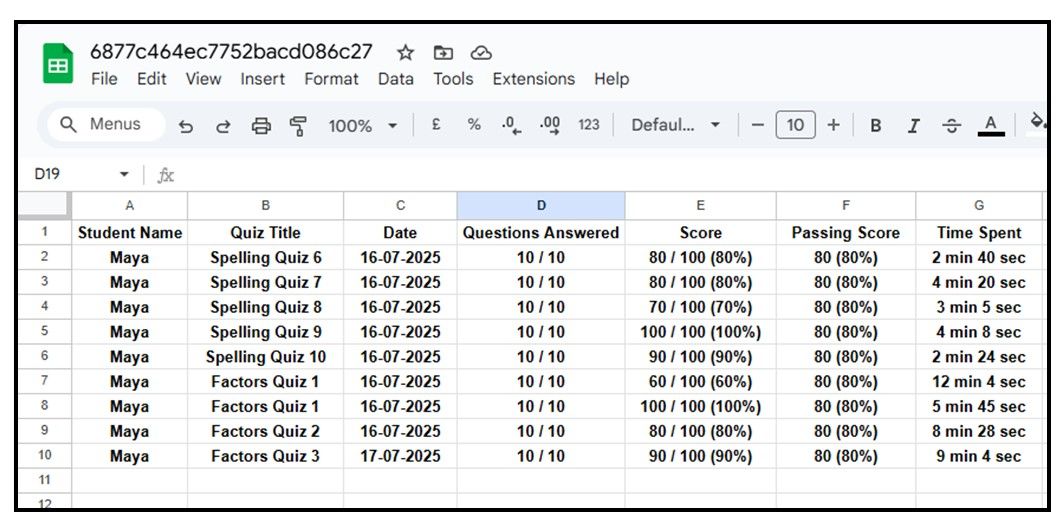The height and width of the screenshot is (532, 1063).
Task: Open the cloud document status icon
Action: 481,52
